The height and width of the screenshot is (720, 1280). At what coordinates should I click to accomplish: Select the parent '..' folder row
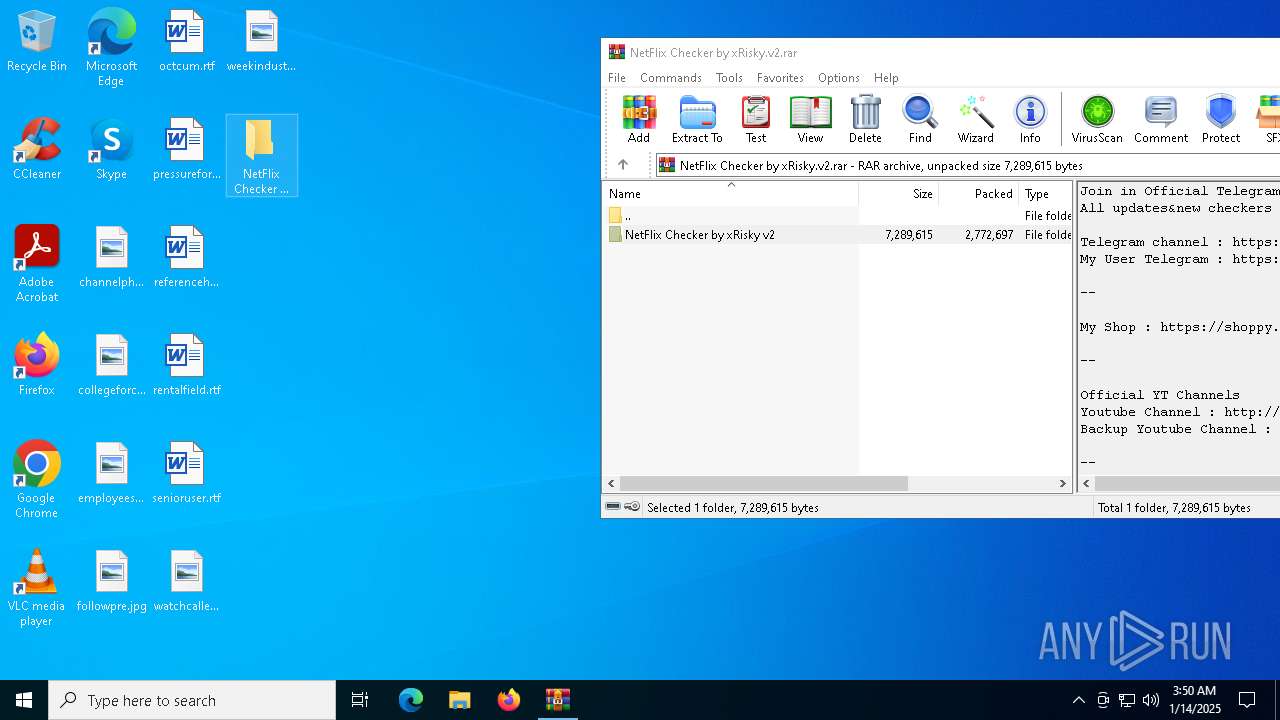[x=837, y=215]
